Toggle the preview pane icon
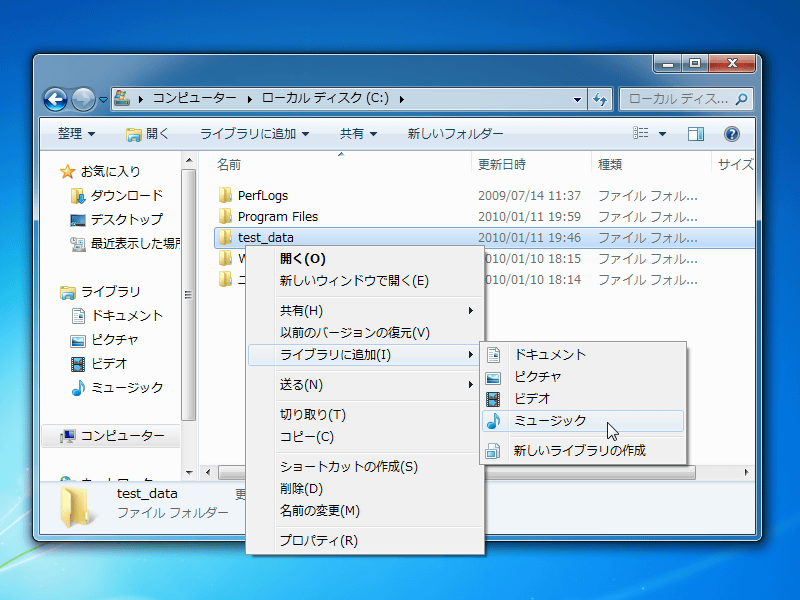Image resolution: width=800 pixels, height=600 pixels. pos(695,134)
